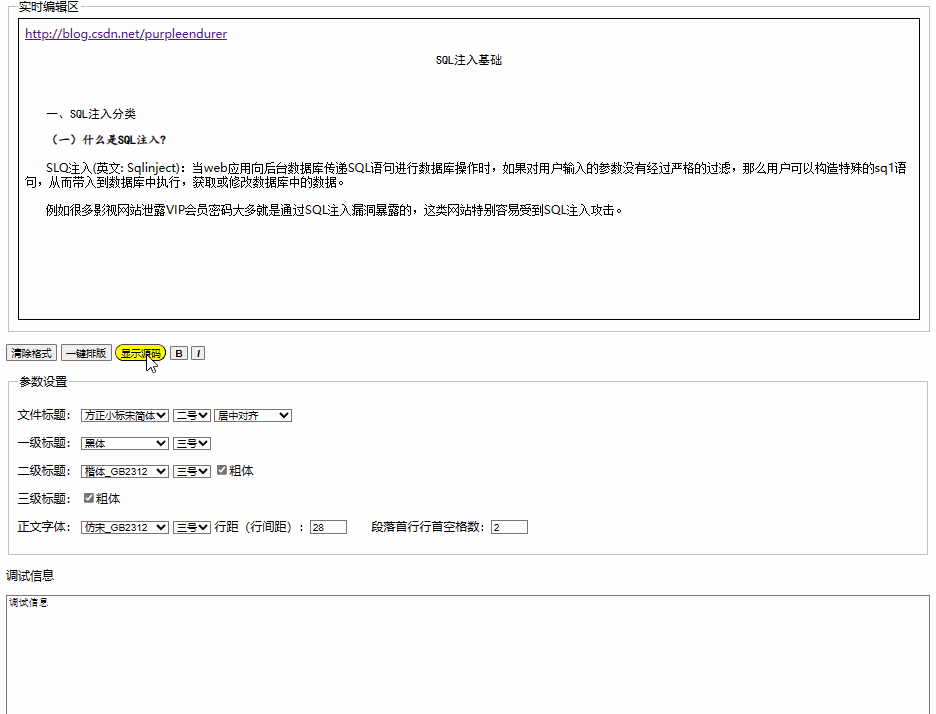Toggle italic formatting with the I icon
The image size is (936, 714).
point(198,353)
